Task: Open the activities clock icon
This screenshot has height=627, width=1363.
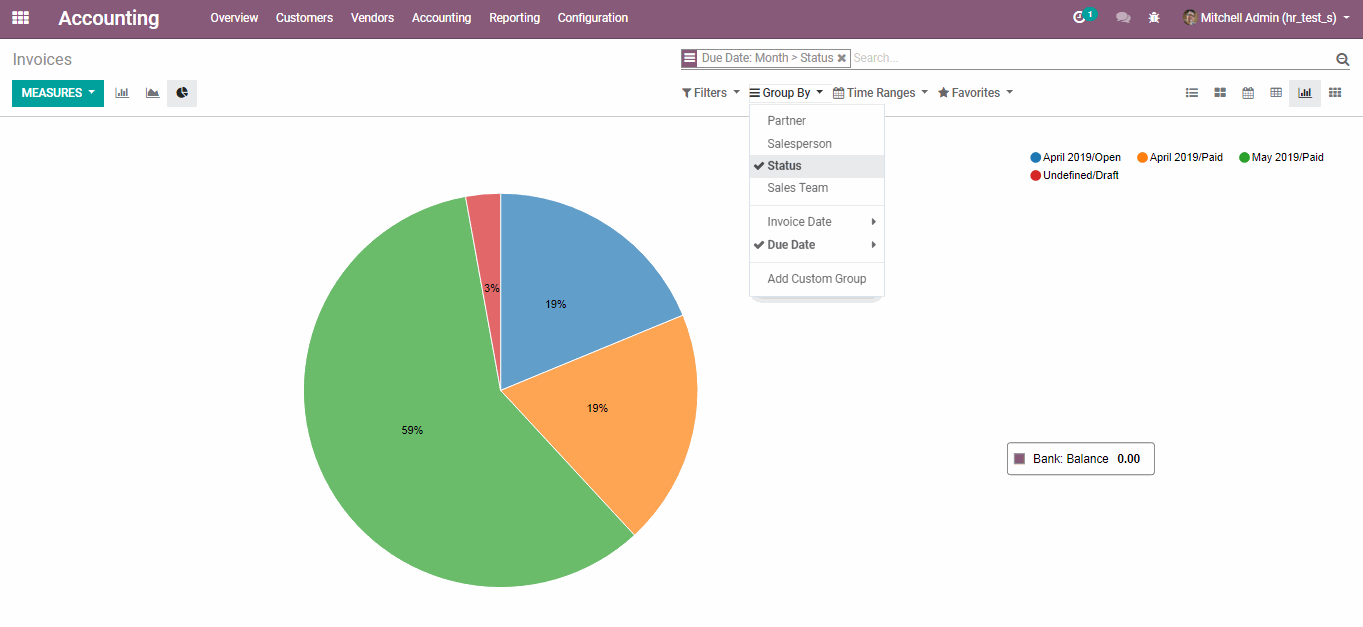Action: point(1079,18)
